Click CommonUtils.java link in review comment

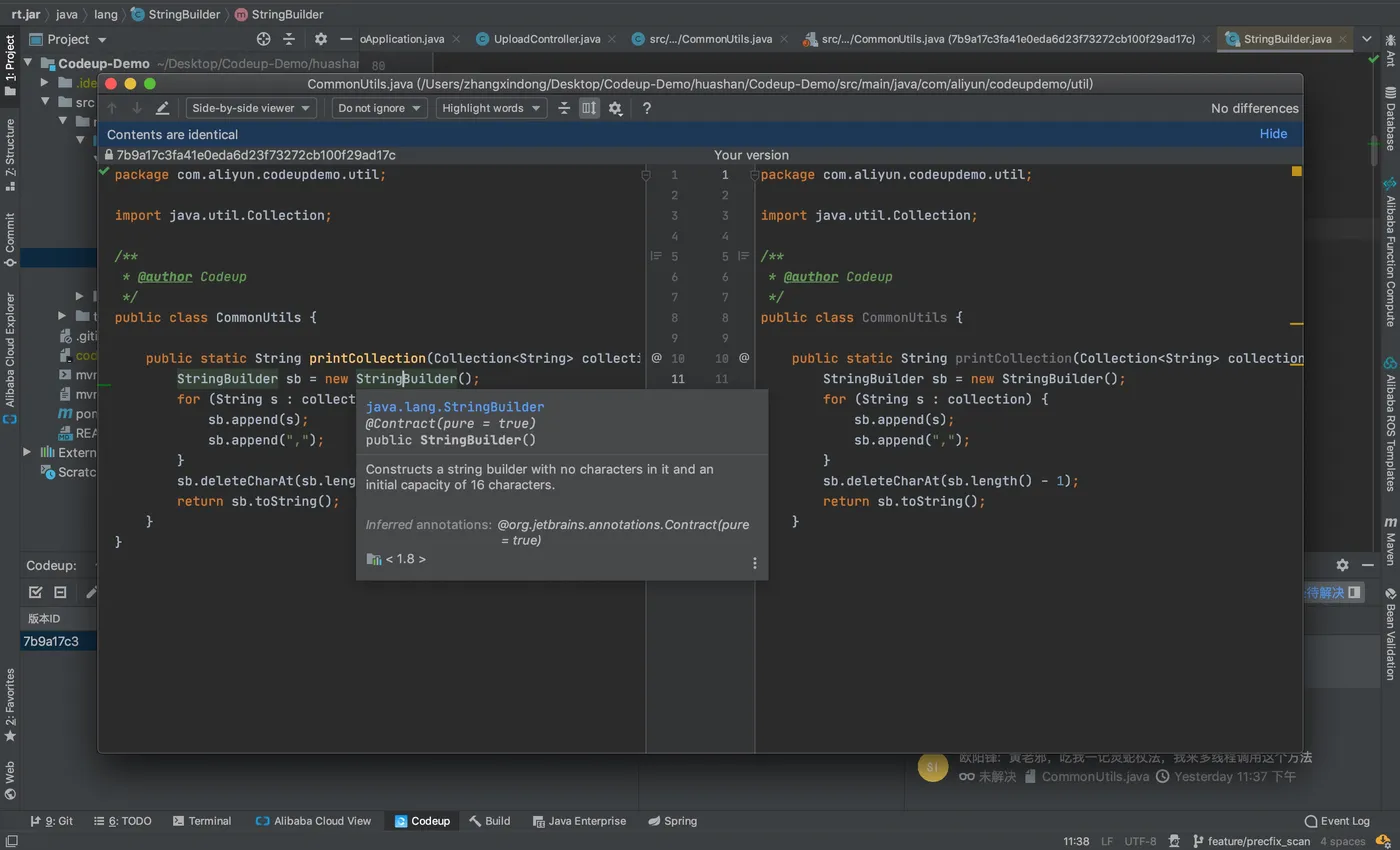(x=1095, y=776)
